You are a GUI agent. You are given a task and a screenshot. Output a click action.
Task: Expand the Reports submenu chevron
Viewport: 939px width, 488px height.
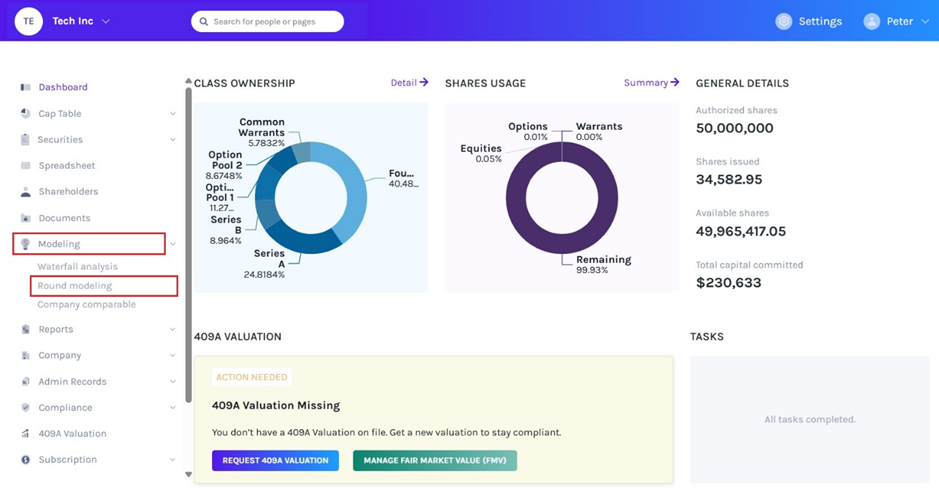[x=173, y=330]
